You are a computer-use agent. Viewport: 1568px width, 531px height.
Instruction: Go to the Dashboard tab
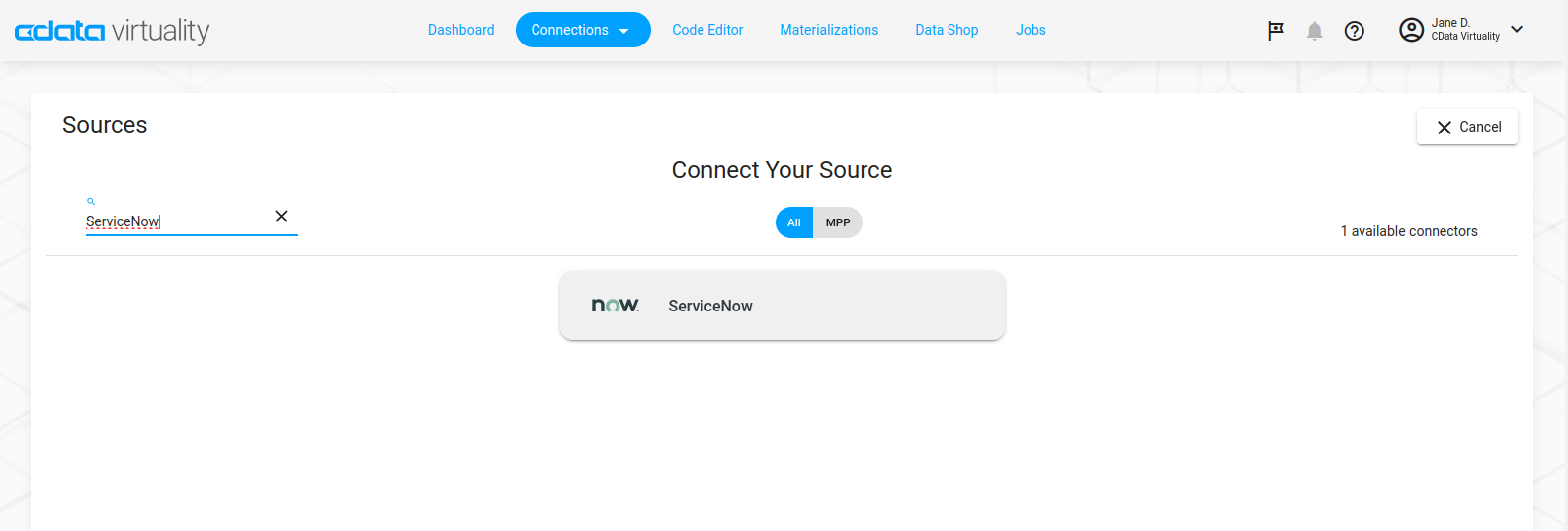click(460, 30)
